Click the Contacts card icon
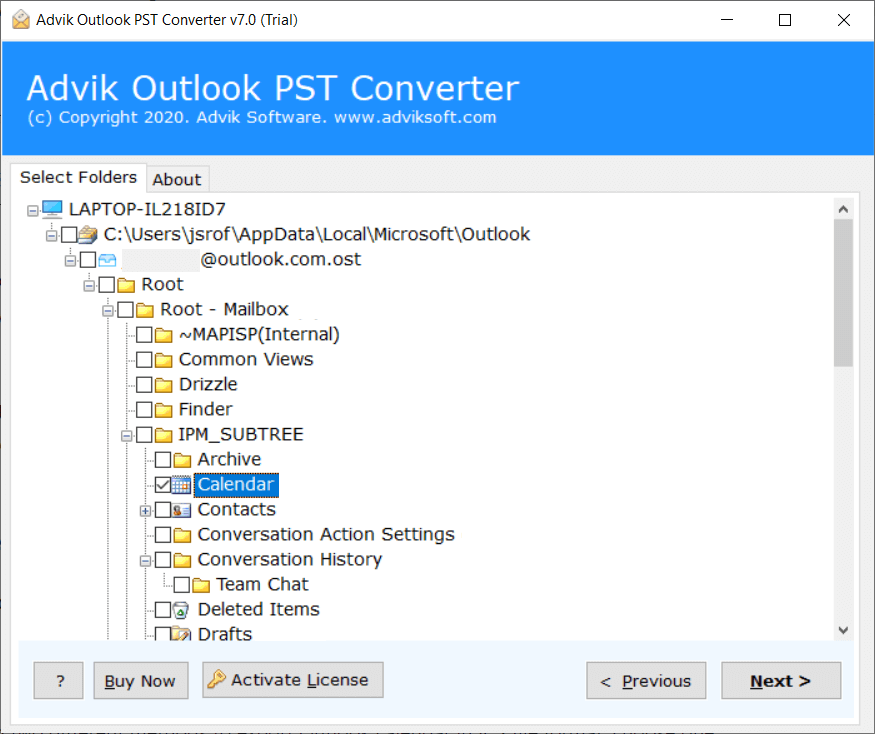 (181, 510)
